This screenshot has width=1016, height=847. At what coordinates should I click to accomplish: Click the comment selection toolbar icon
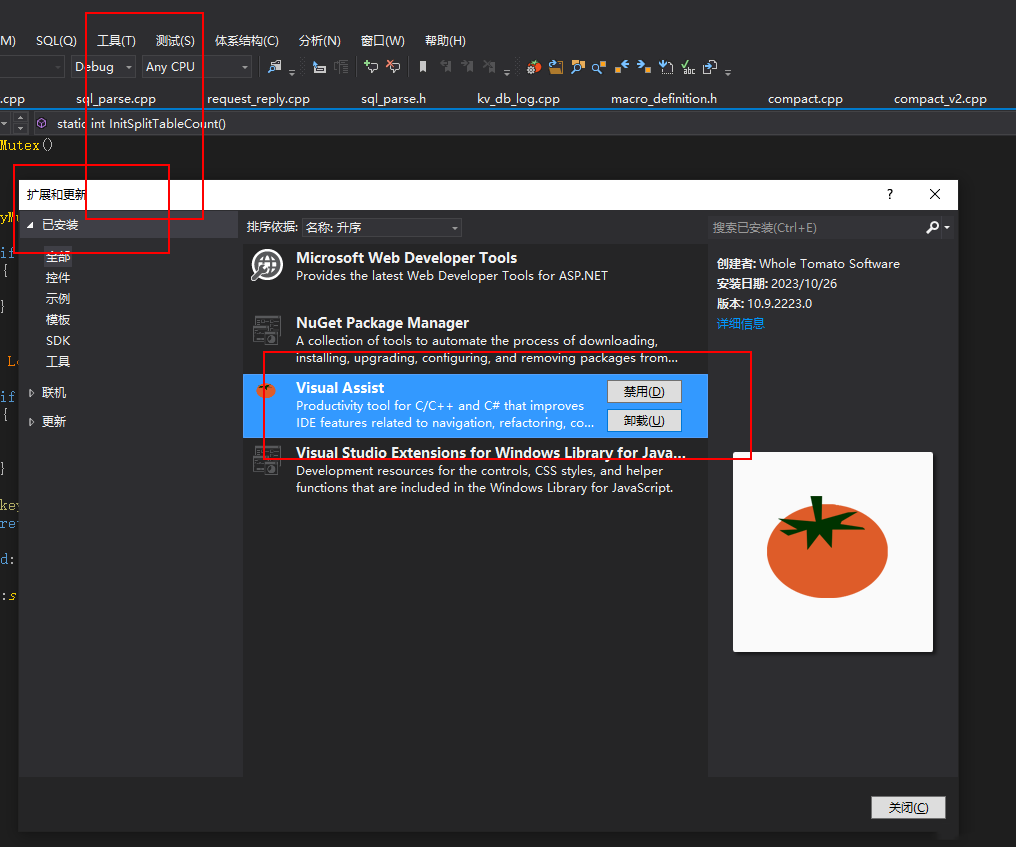(371, 67)
